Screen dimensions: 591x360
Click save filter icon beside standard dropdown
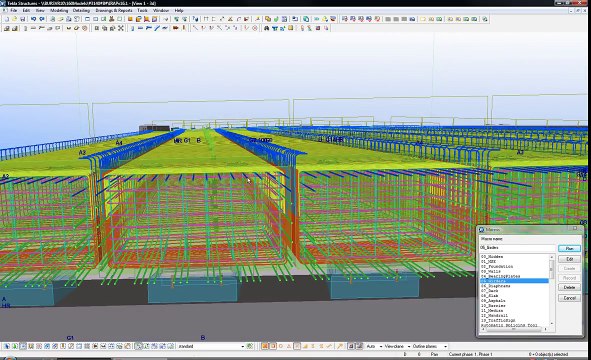click(250, 346)
